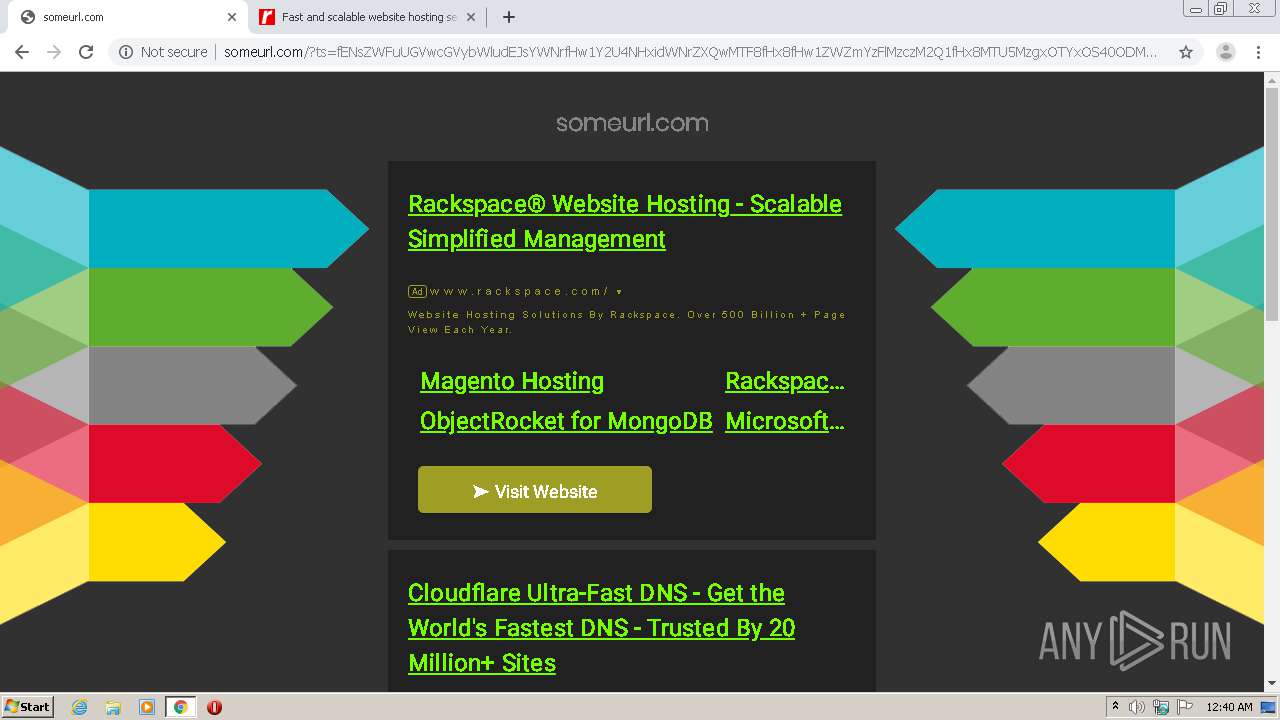Image resolution: width=1280 pixels, height=720 pixels.
Task: Close the someurl.com tab
Action: pos(232,17)
